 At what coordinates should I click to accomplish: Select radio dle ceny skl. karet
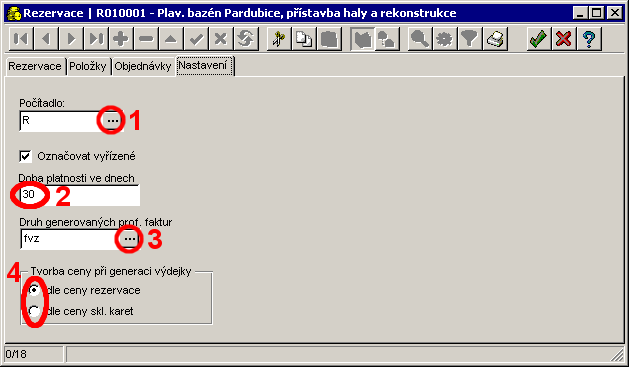point(34,311)
